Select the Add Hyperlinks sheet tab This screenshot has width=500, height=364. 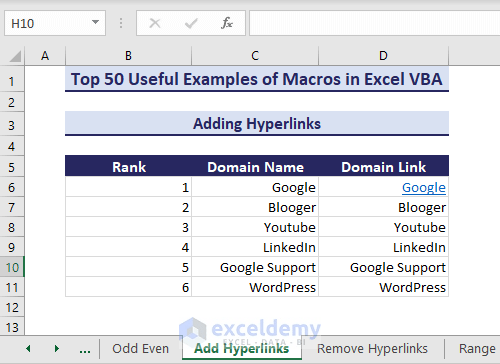point(242,349)
